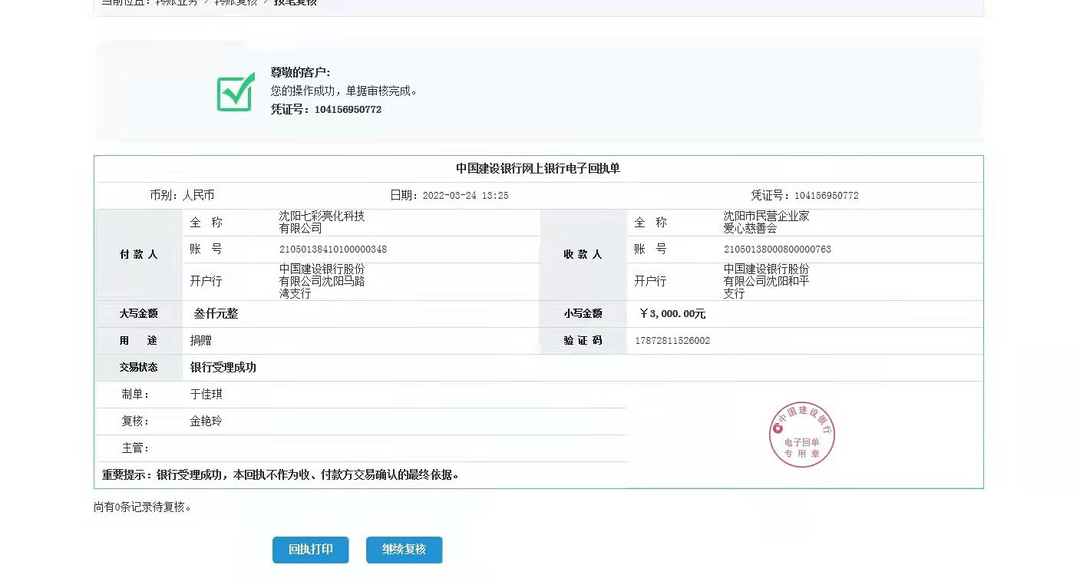The width and height of the screenshot is (1080, 585).
Task: Click the 主管: label
Action: point(135,448)
